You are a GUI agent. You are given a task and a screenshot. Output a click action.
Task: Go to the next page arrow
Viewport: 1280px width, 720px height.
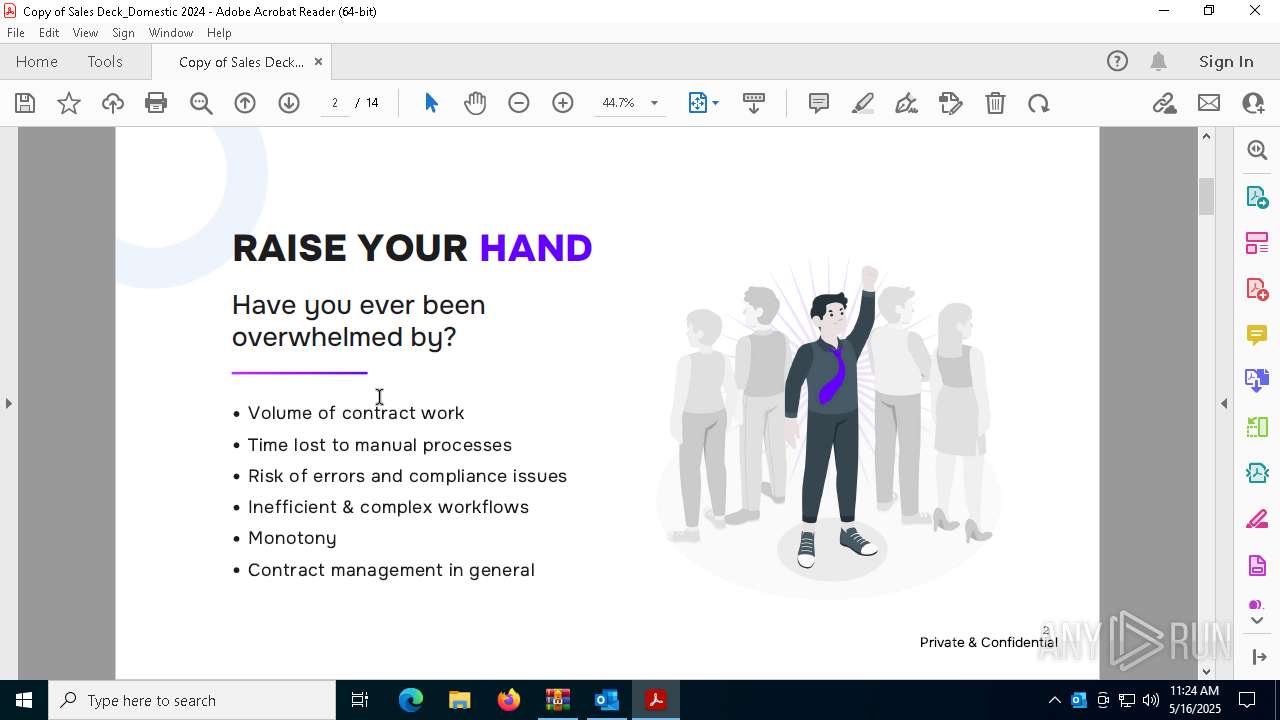289,103
